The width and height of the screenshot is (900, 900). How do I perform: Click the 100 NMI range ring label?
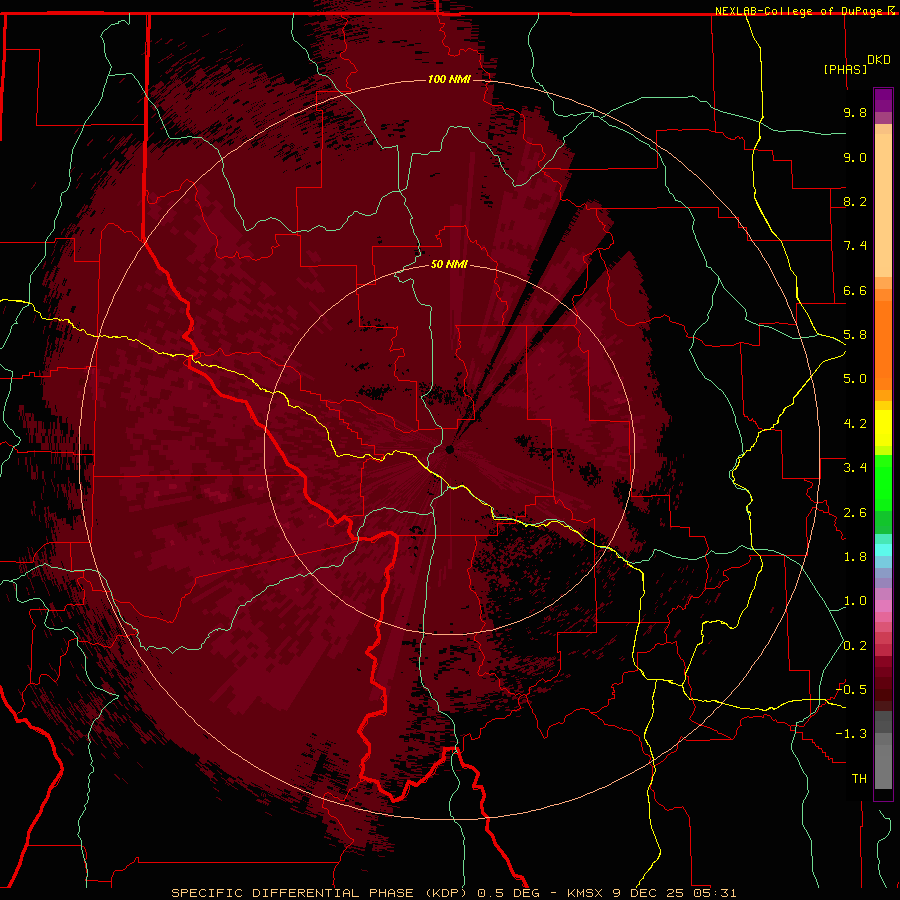pos(449,79)
